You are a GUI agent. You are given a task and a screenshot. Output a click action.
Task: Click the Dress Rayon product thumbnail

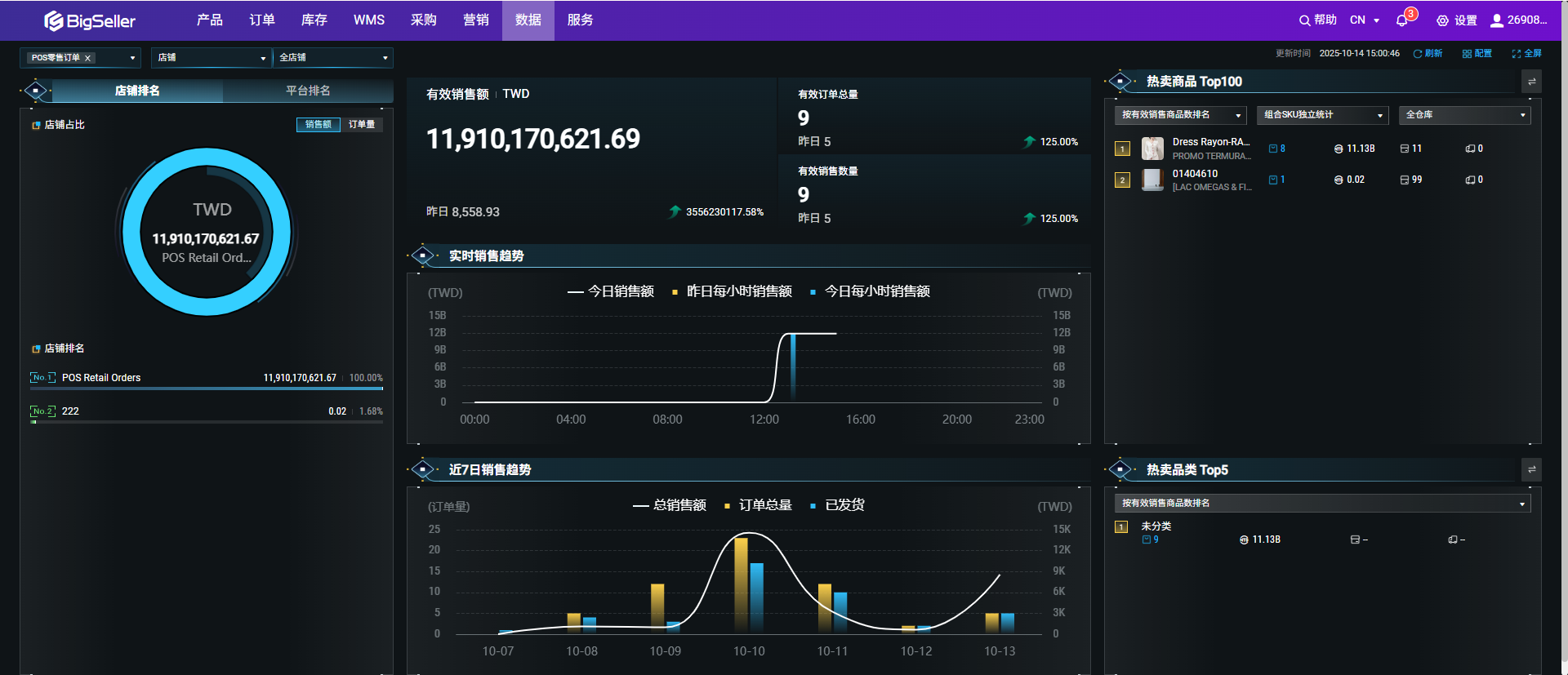coord(1152,149)
